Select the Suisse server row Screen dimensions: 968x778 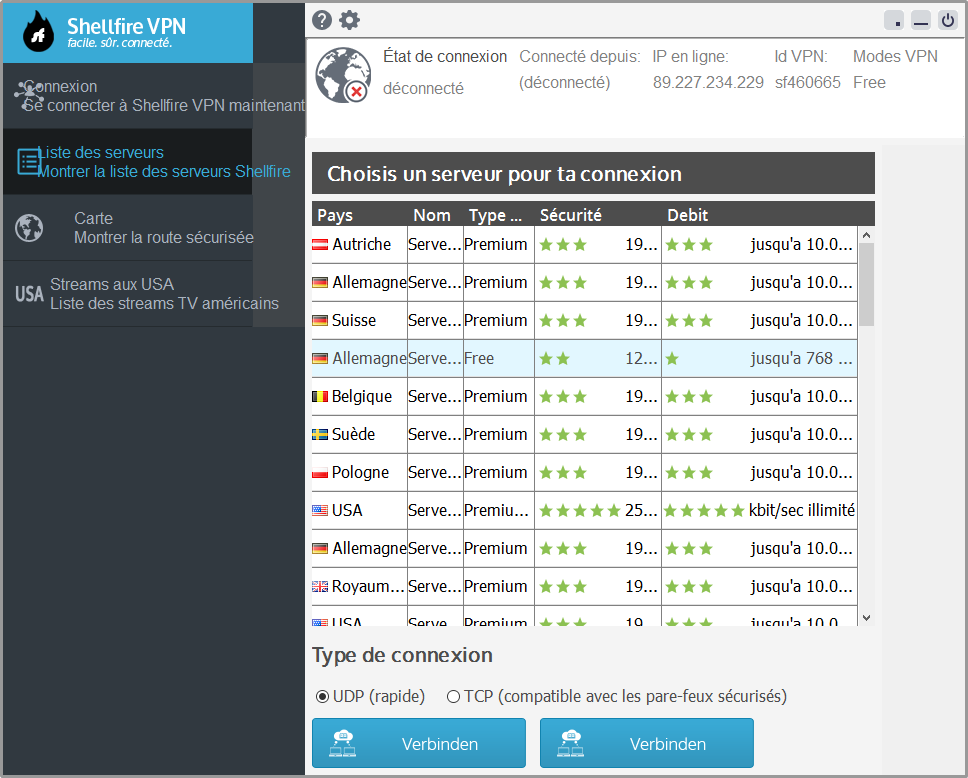point(585,320)
